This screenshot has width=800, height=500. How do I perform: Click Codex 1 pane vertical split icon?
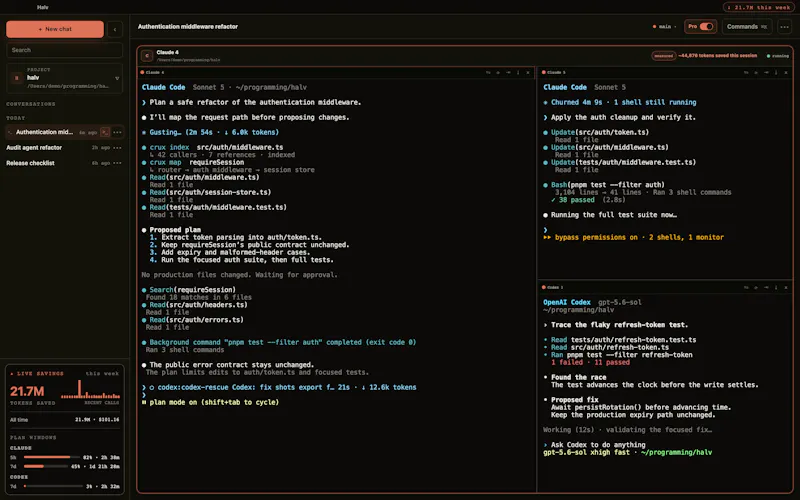click(x=776, y=287)
